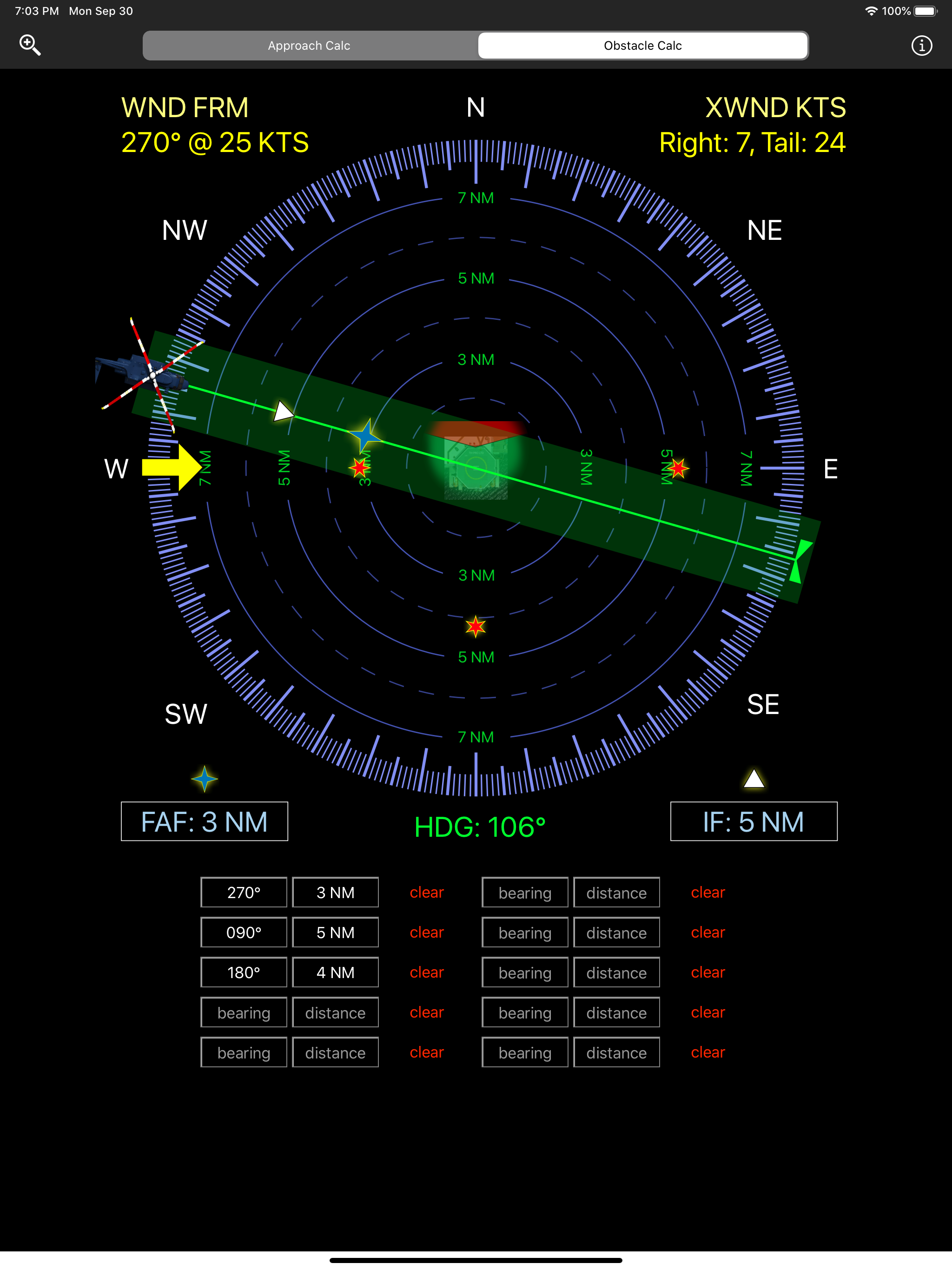Clear the 270° 3 NM obstacle row
The image size is (952, 1270).
pos(427,892)
